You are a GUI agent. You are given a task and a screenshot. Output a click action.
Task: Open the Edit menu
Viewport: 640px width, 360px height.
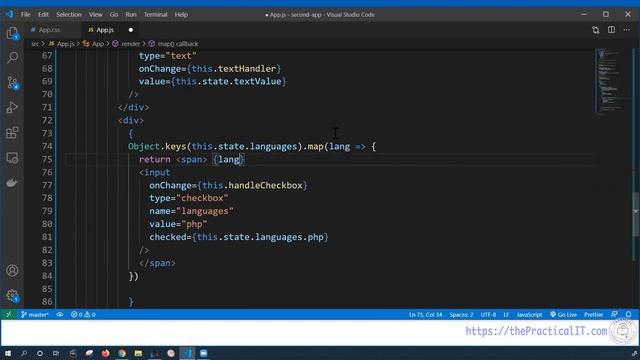43,14
